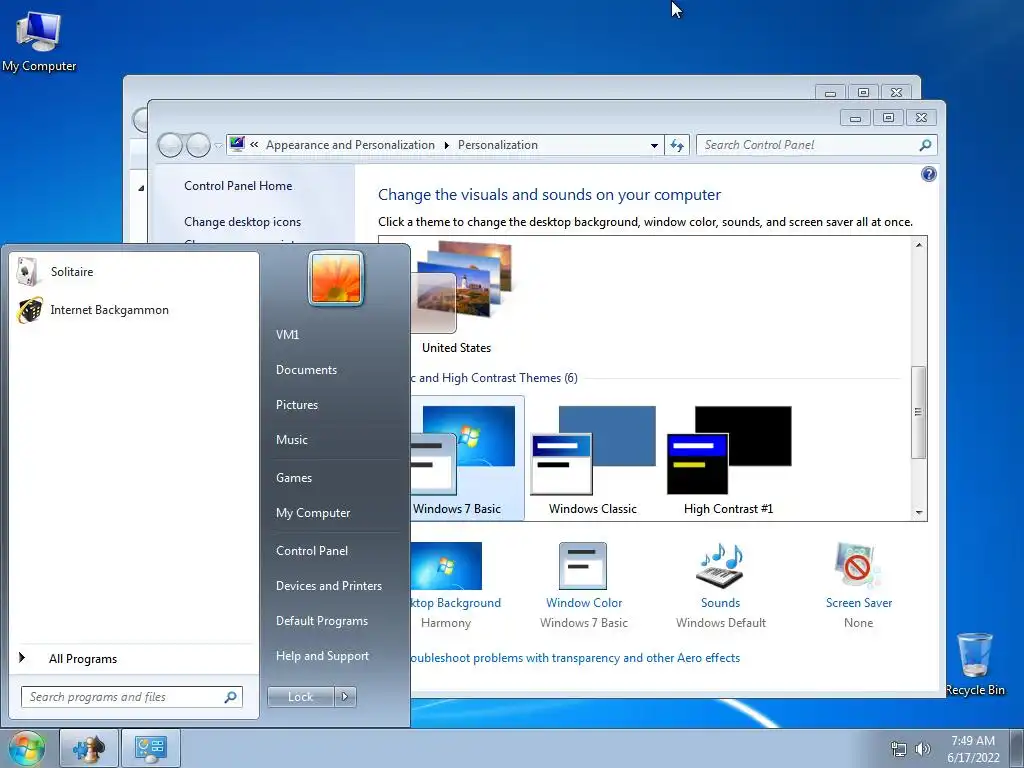Click the Help question mark icon
Viewport: 1024px width, 768px height.
click(928, 174)
